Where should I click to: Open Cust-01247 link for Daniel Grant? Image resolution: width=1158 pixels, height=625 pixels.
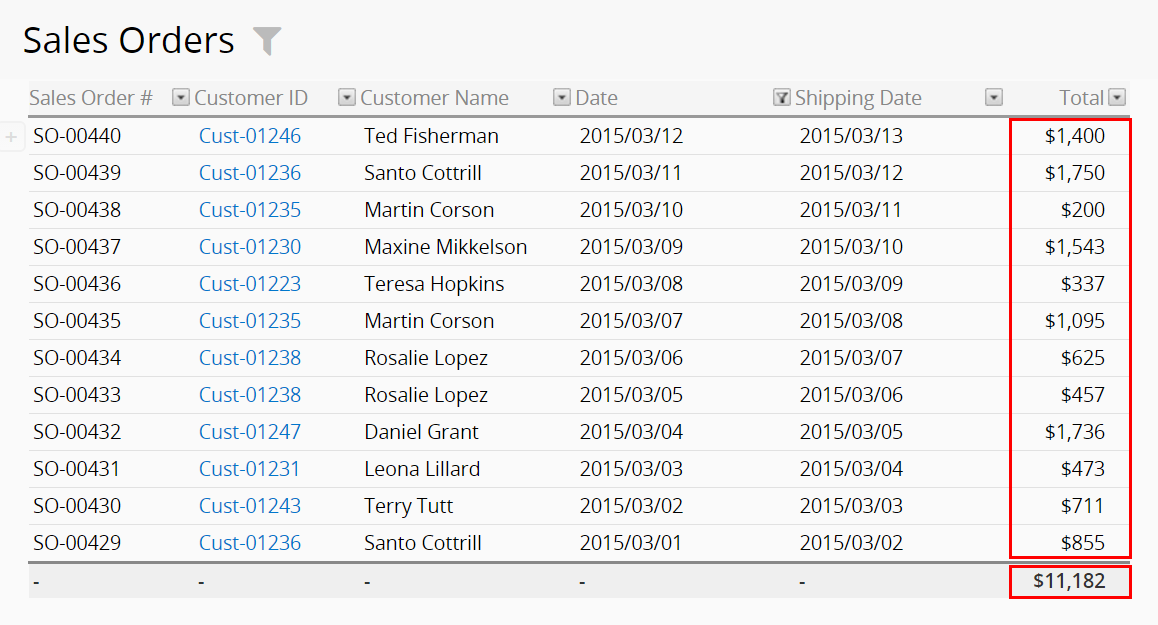(250, 431)
